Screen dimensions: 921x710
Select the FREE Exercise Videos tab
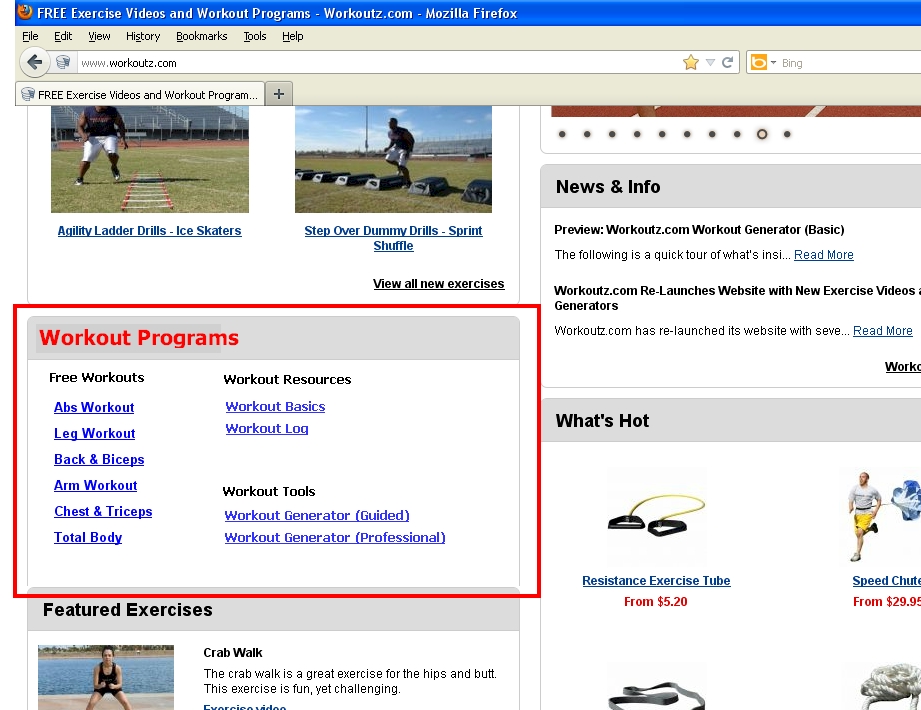pos(140,95)
